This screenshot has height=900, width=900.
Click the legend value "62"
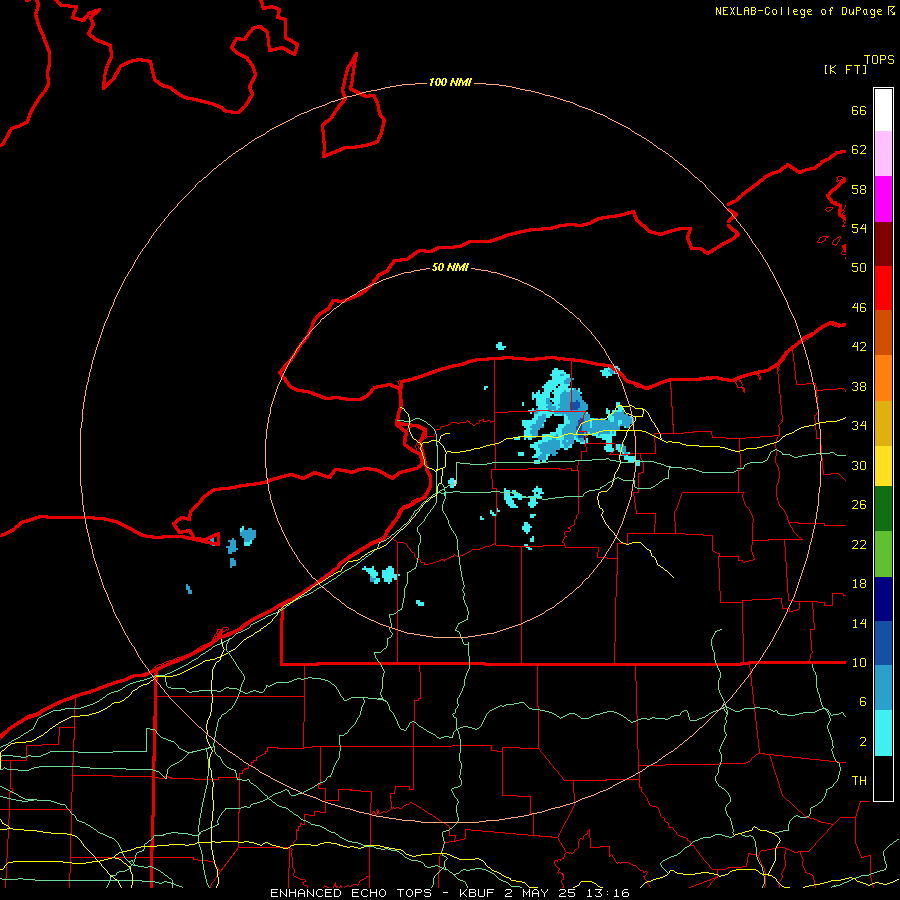[x=859, y=150]
